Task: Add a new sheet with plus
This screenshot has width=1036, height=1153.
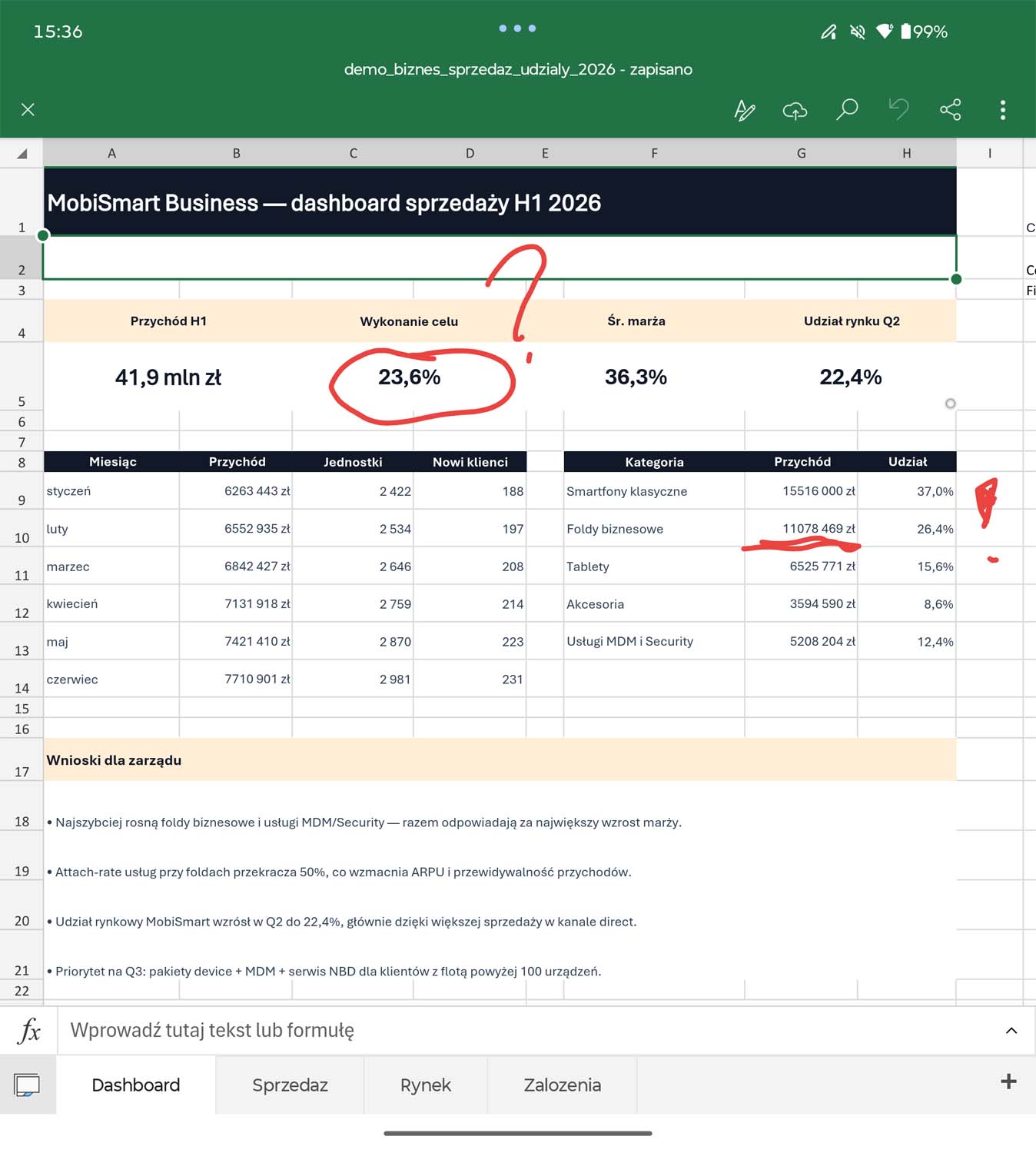Action: tap(1008, 1082)
